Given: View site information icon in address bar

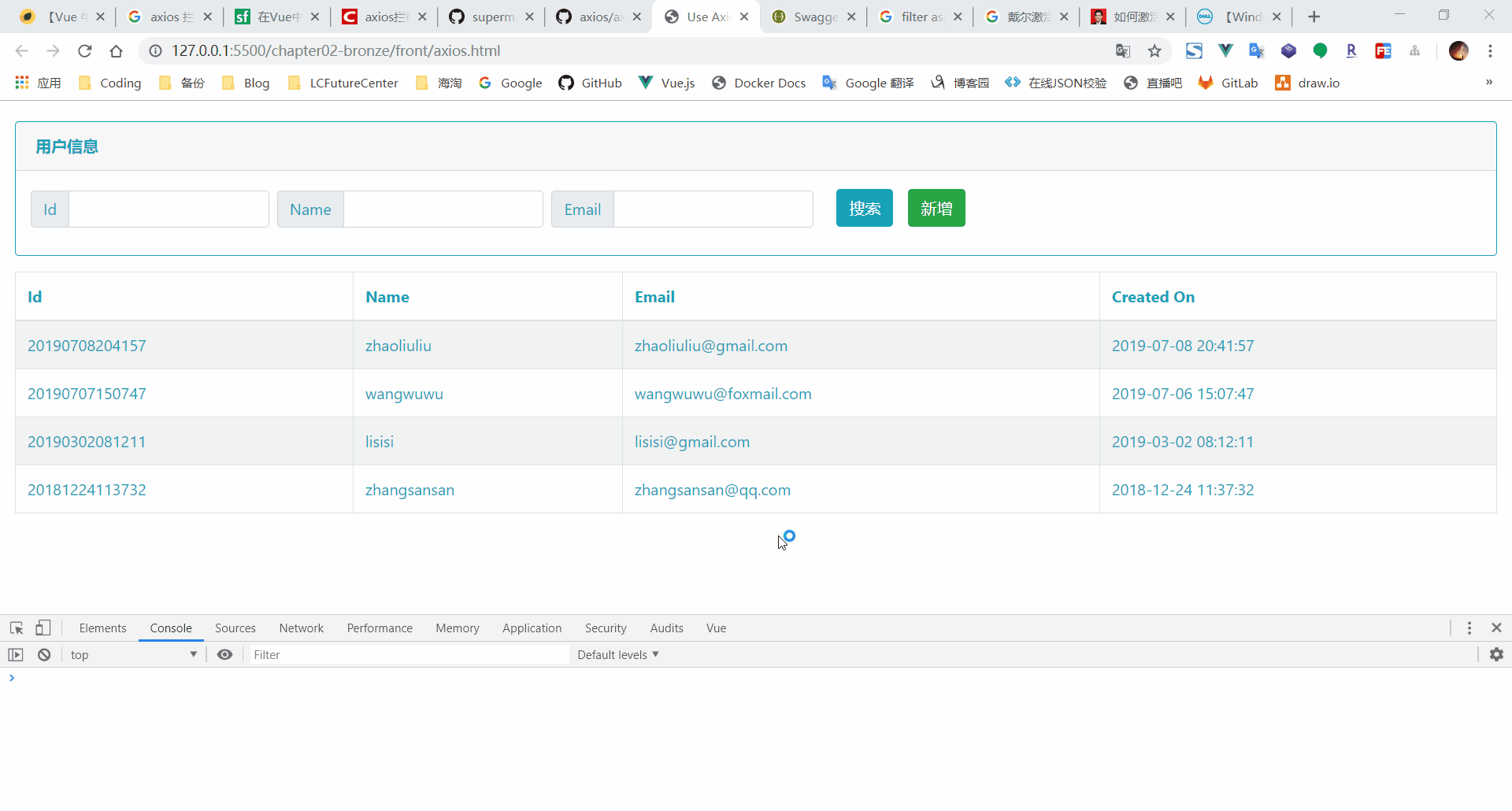Looking at the screenshot, I should (x=156, y=51).
